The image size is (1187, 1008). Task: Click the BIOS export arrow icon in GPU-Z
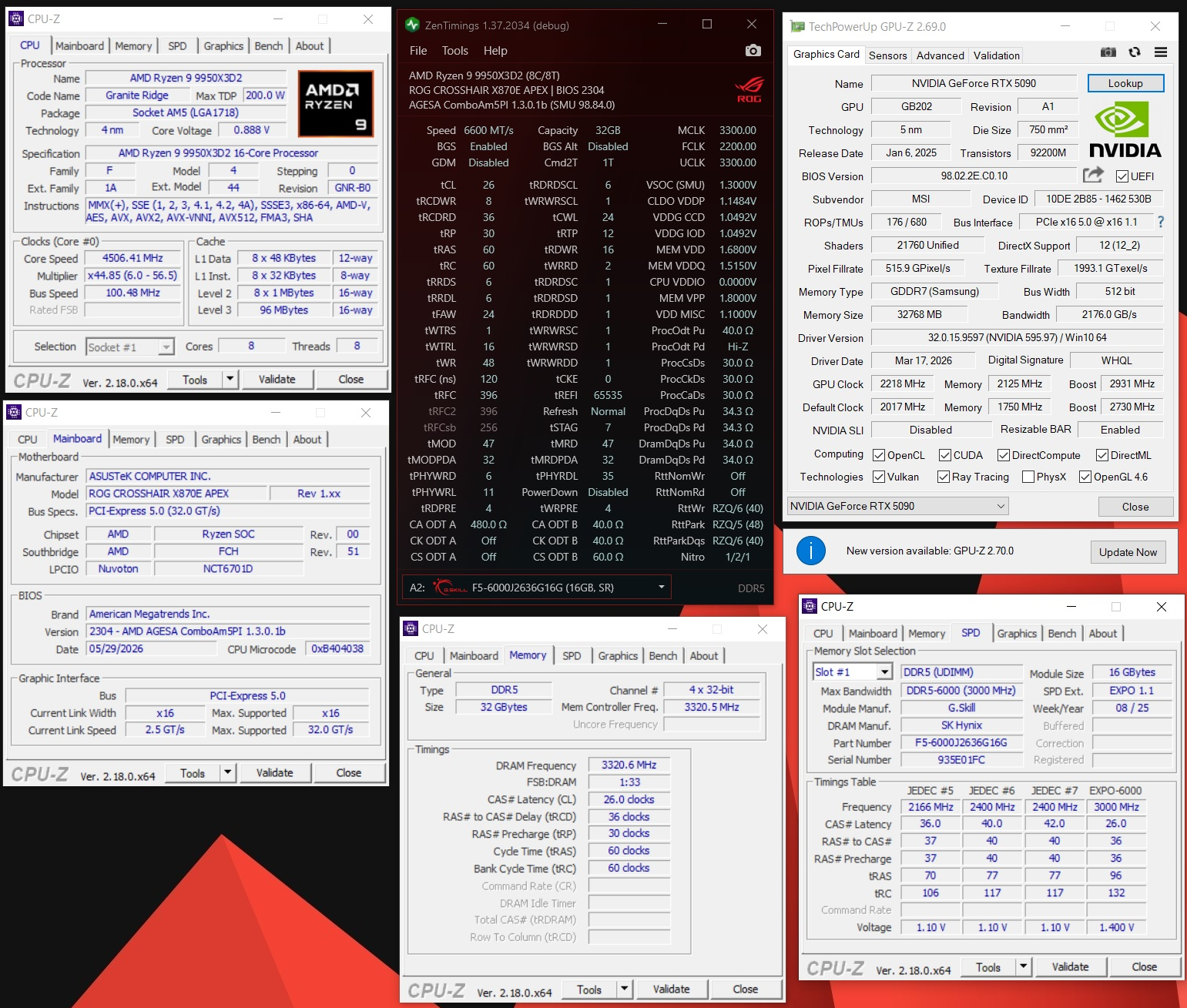click(1093, 175)
